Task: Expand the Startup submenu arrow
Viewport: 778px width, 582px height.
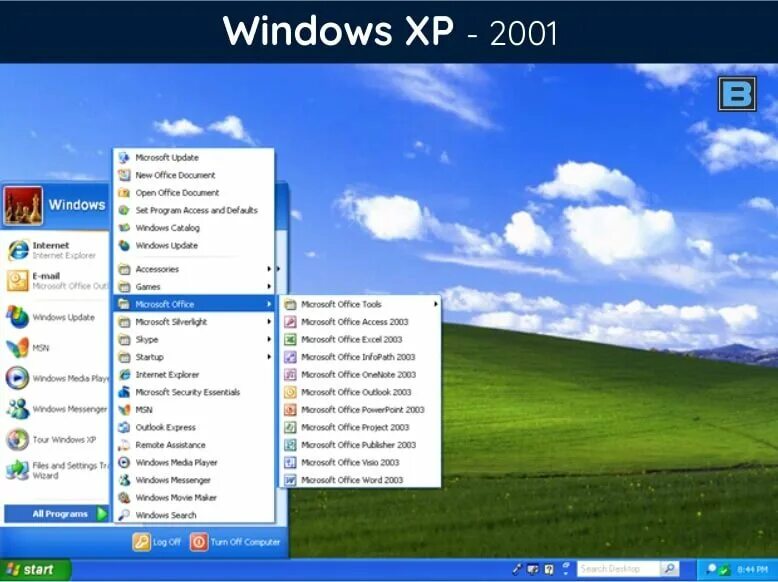Action: pyautogui.click(x=268, y=357)
